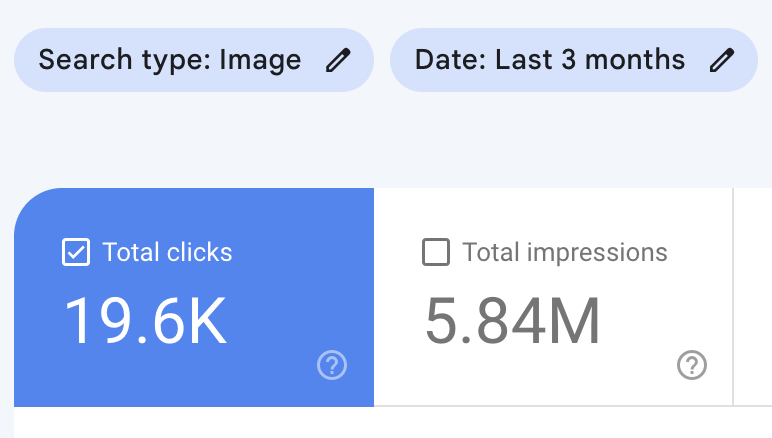
Task: Open the "Search type: Image" filter chip
Action: pyautogui.click(x=170, y=60)
